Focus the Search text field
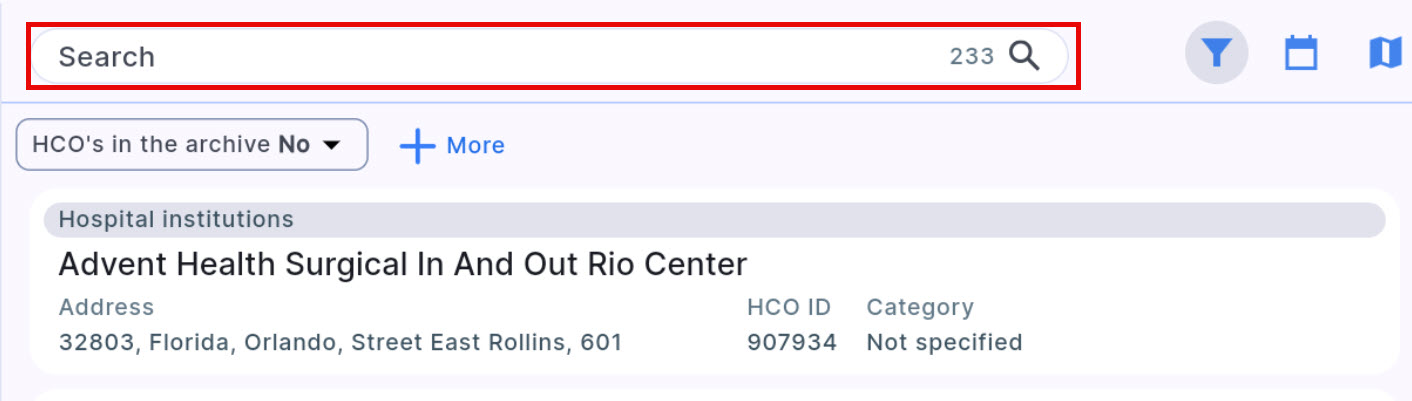Viewport: 1412px width, 401px height. (480, 57)
